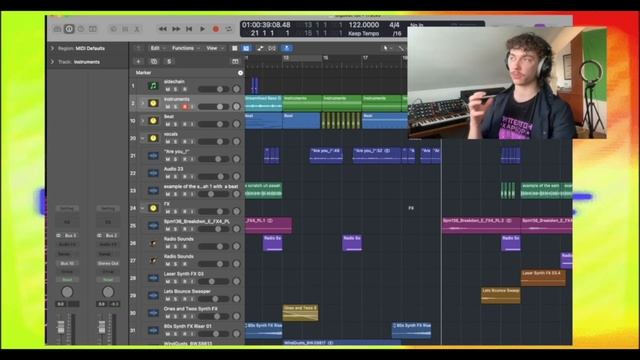Screen dimensions: 640x360
Task: Mute the sidechain track
Action: [167, 89]
